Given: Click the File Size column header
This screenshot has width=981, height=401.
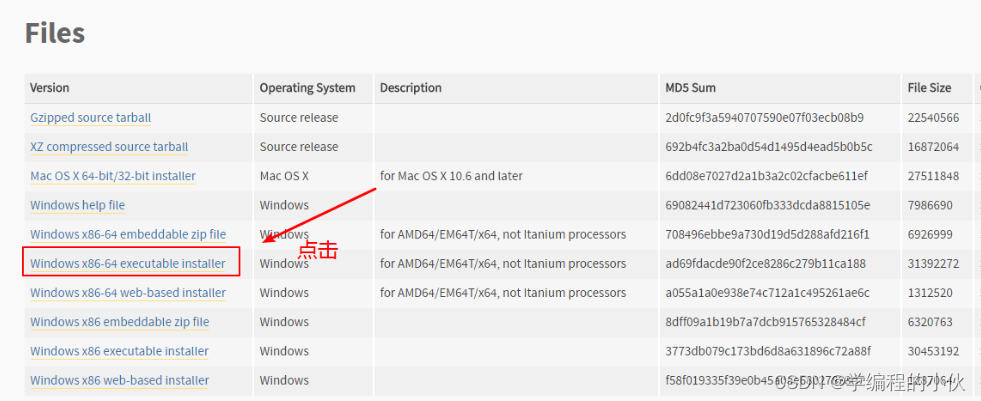Looking at the screenshot, I should coord(929,88).
